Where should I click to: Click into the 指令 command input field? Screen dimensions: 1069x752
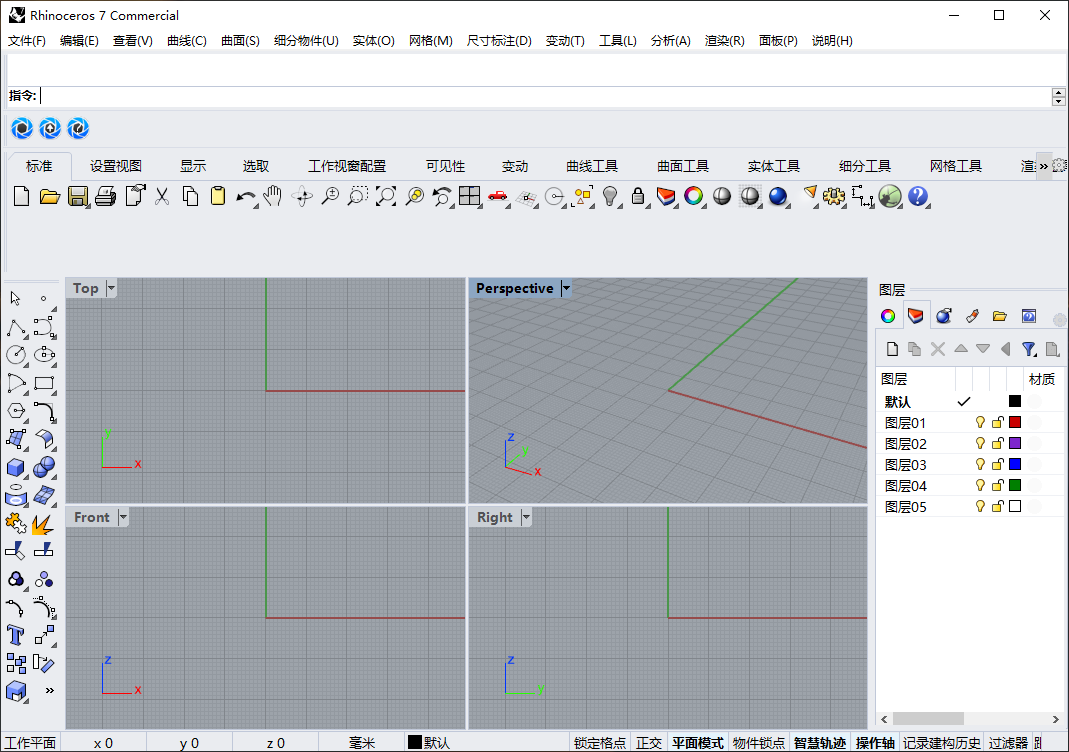click(545, 96)
